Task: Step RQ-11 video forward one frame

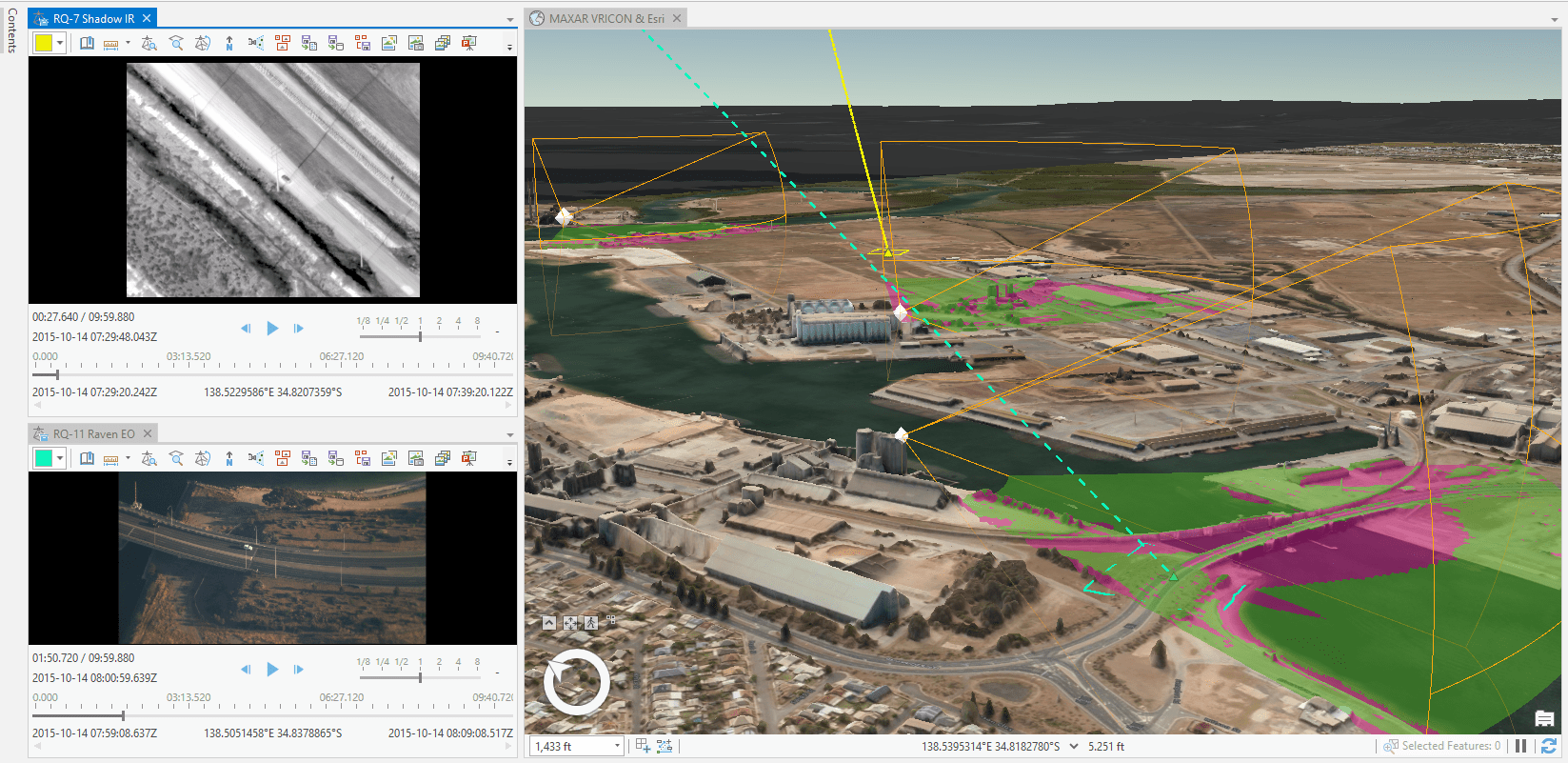Action: (x=299, y=669)
